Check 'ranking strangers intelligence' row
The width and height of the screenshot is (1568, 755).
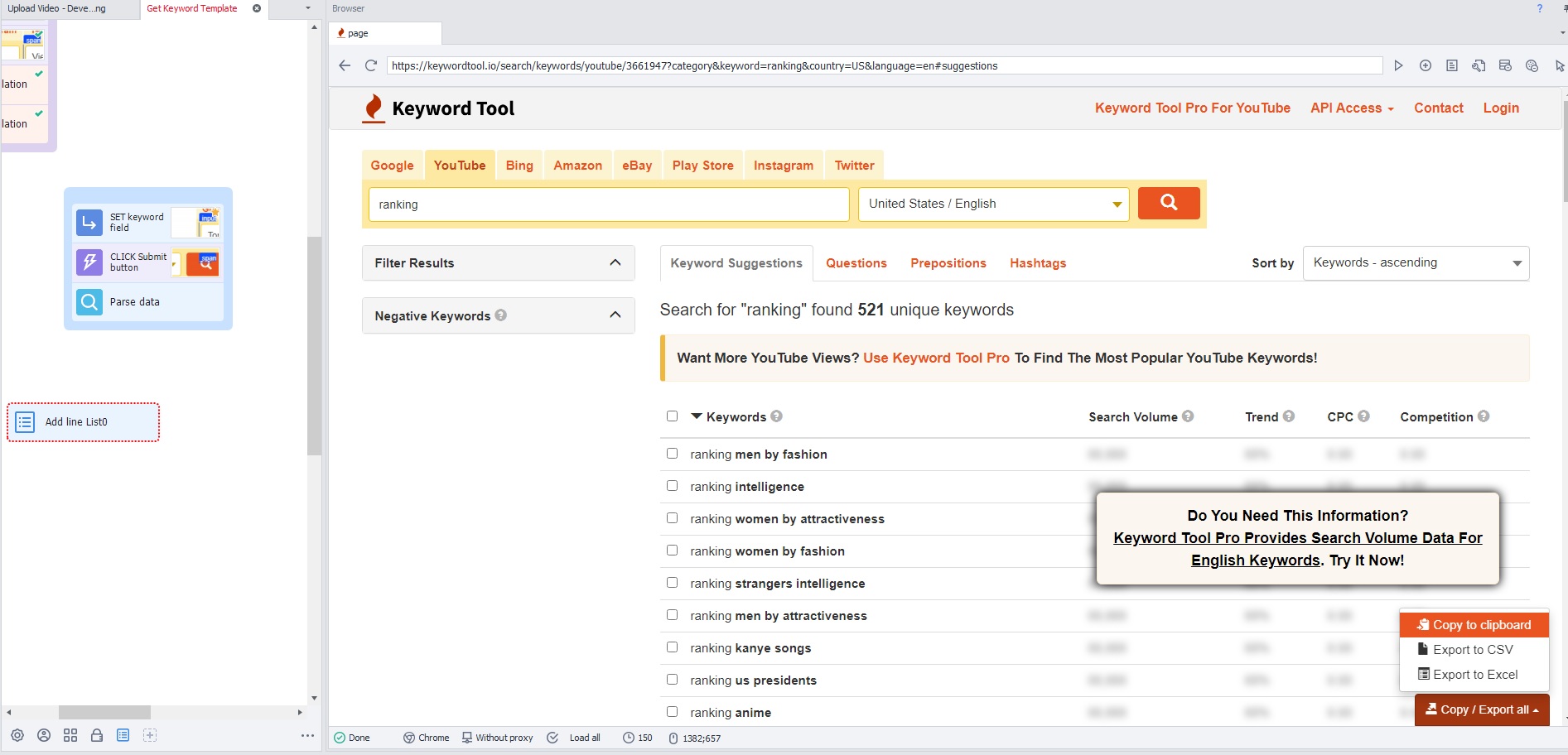tap(672, 583)
